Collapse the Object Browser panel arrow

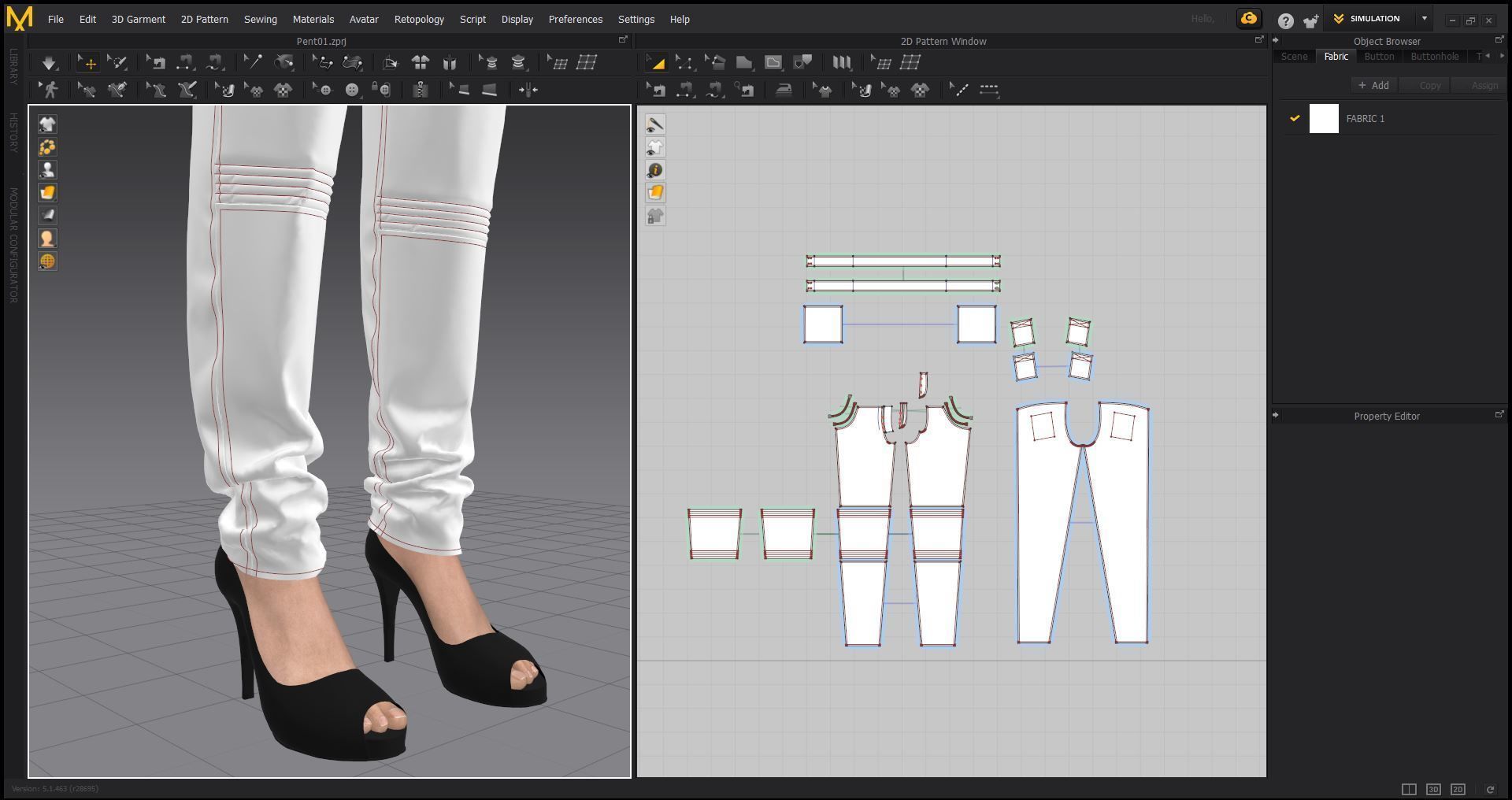[1276, 41]
